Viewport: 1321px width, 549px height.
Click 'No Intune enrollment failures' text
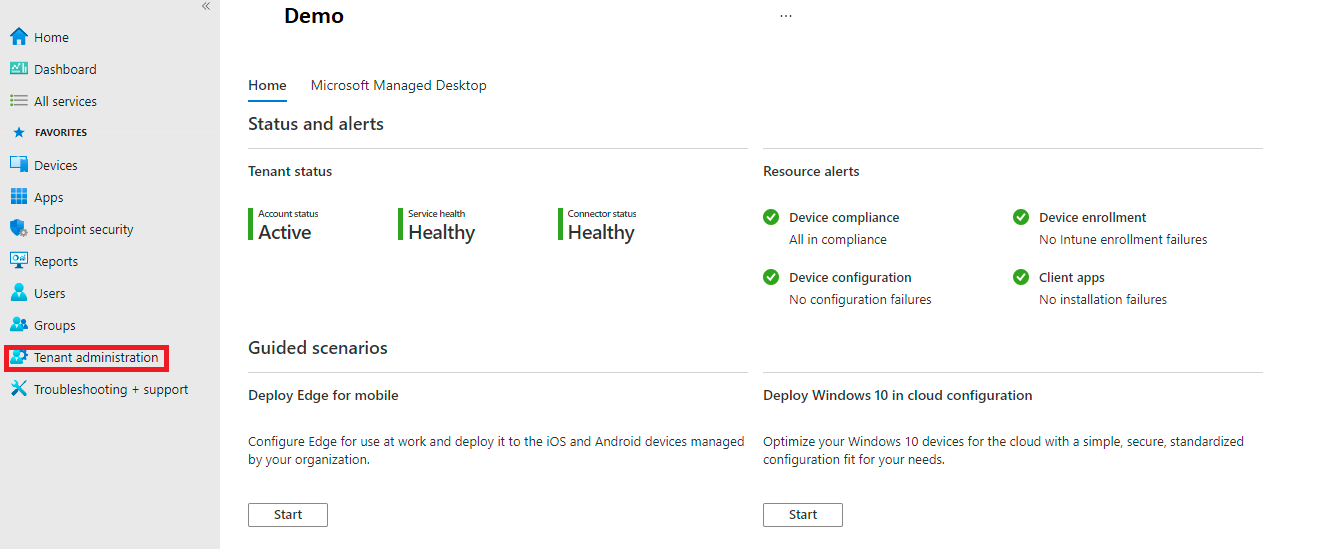click(1123, 240)
